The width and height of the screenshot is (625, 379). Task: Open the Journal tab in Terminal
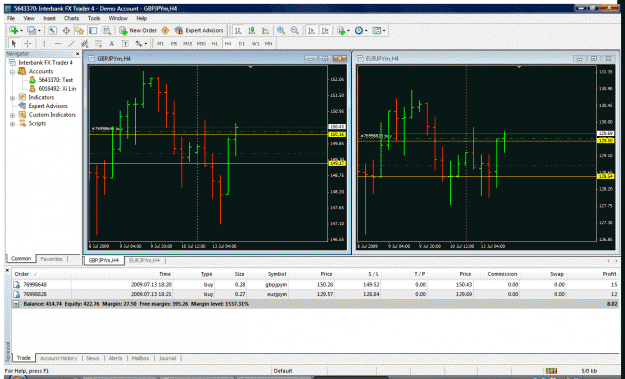167,358
